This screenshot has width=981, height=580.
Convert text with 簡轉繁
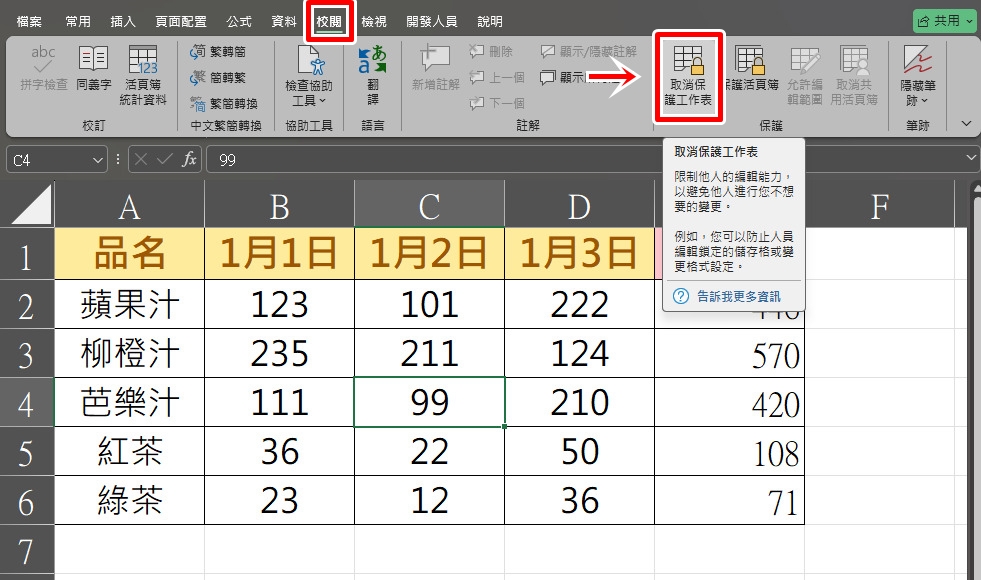pyautogui.click(x=218, y=78)
